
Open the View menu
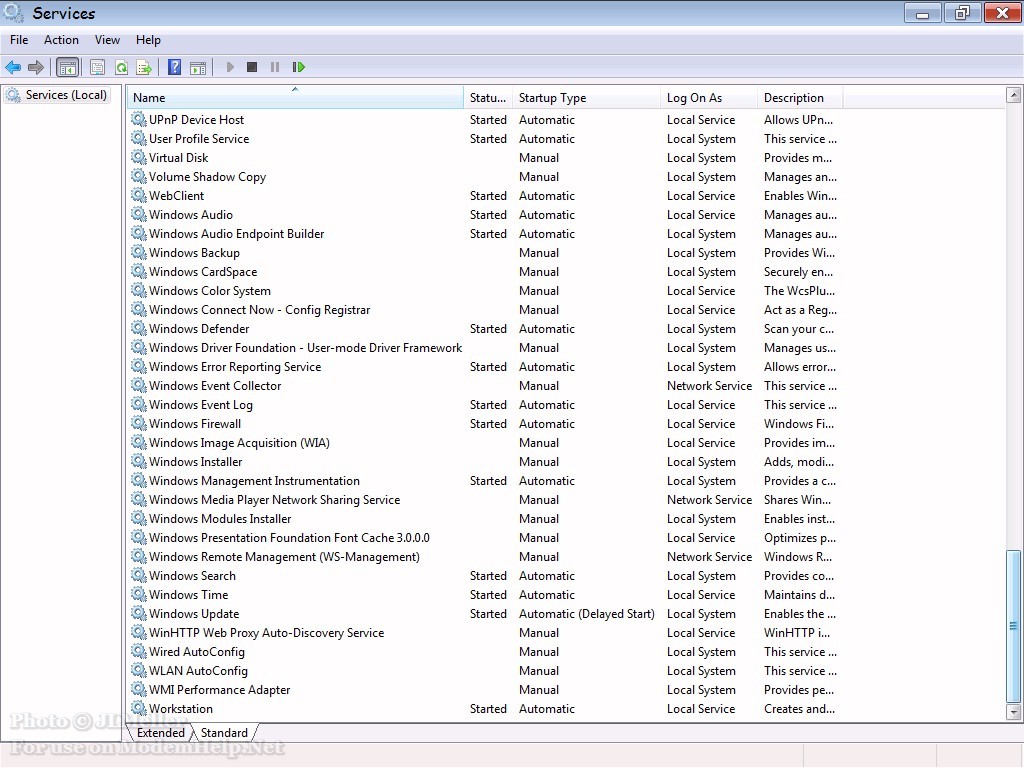click(x=107, y=40)
